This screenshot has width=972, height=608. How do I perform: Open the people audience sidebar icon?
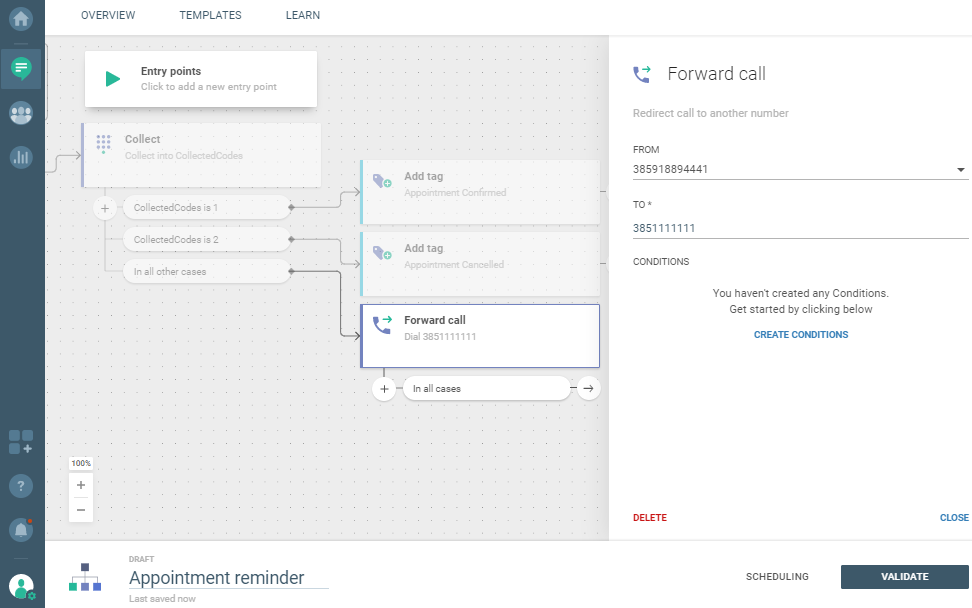21,113
